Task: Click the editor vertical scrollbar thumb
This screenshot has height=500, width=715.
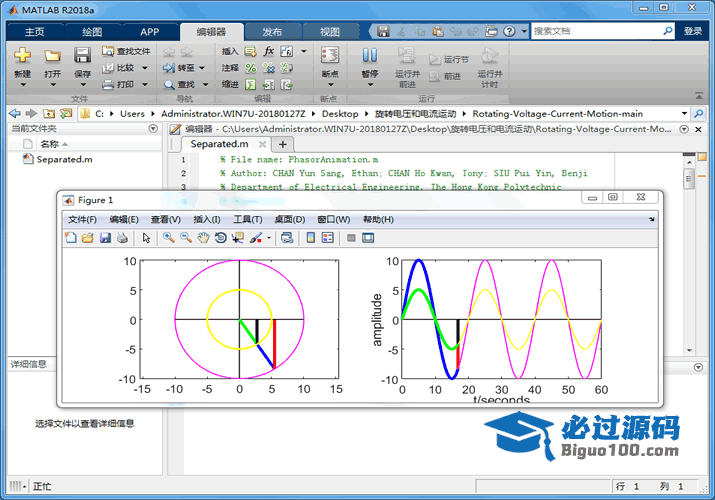Action: pos(689,177)
